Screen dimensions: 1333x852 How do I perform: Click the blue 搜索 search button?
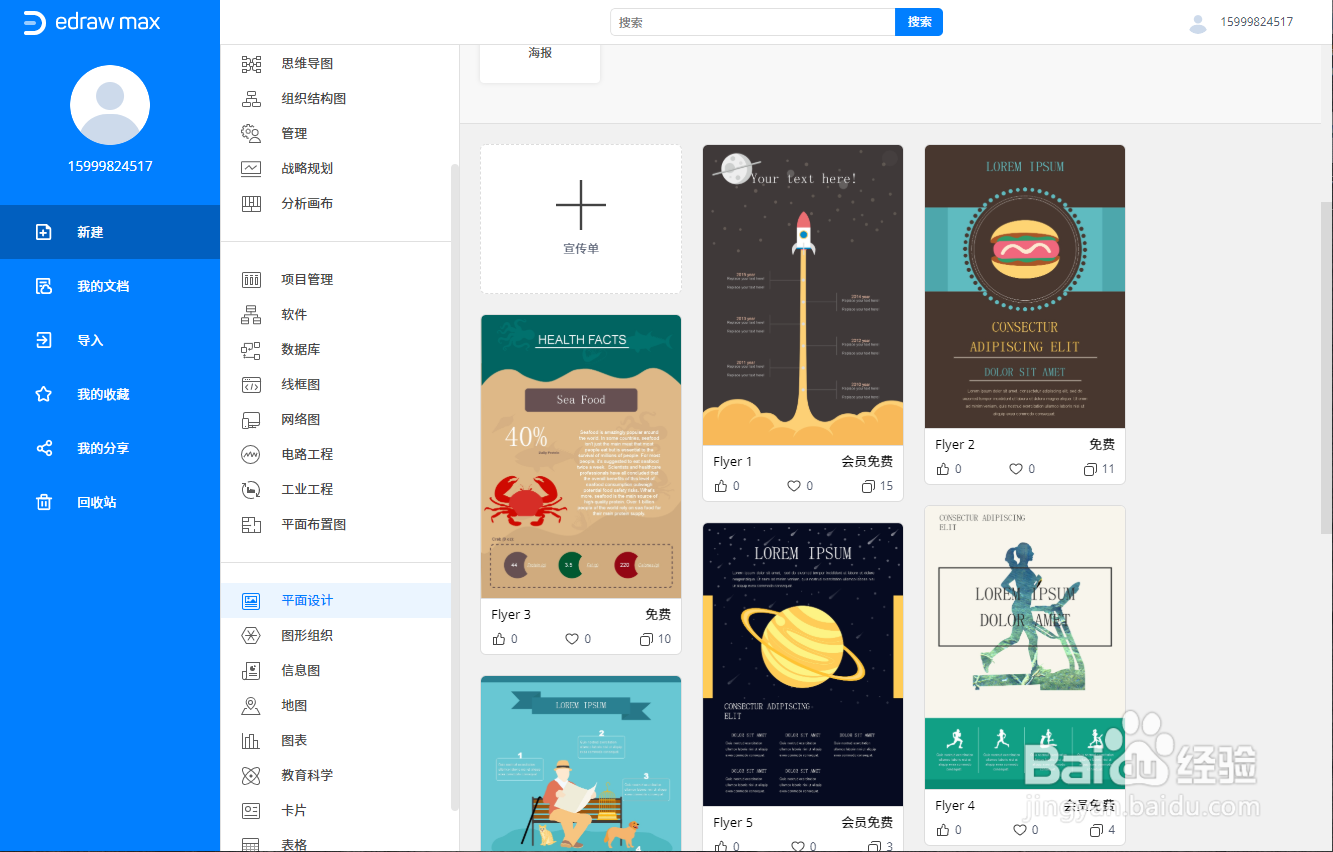[x=919, y=22]
